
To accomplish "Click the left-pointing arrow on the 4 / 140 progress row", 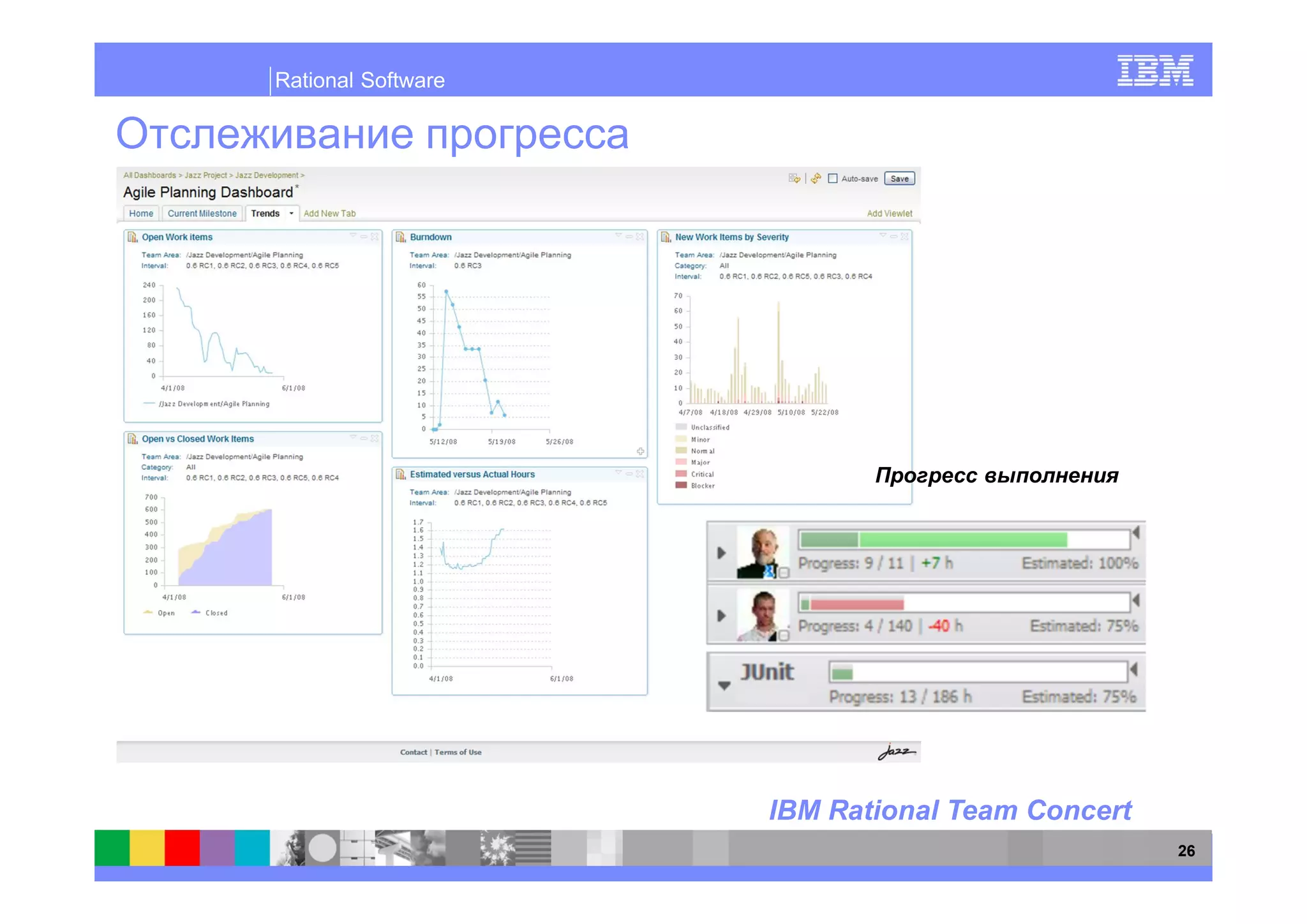I will point(1136,600).
